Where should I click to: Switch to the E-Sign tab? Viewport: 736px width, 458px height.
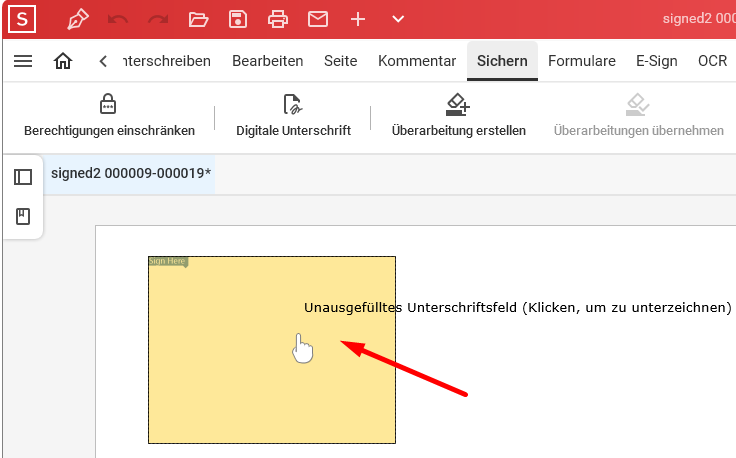tap(656, 61)
